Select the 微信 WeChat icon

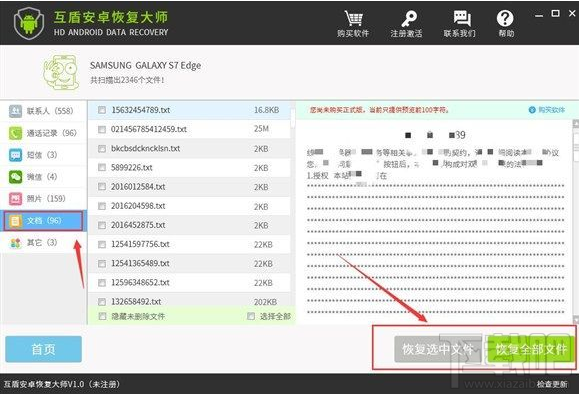16,177
